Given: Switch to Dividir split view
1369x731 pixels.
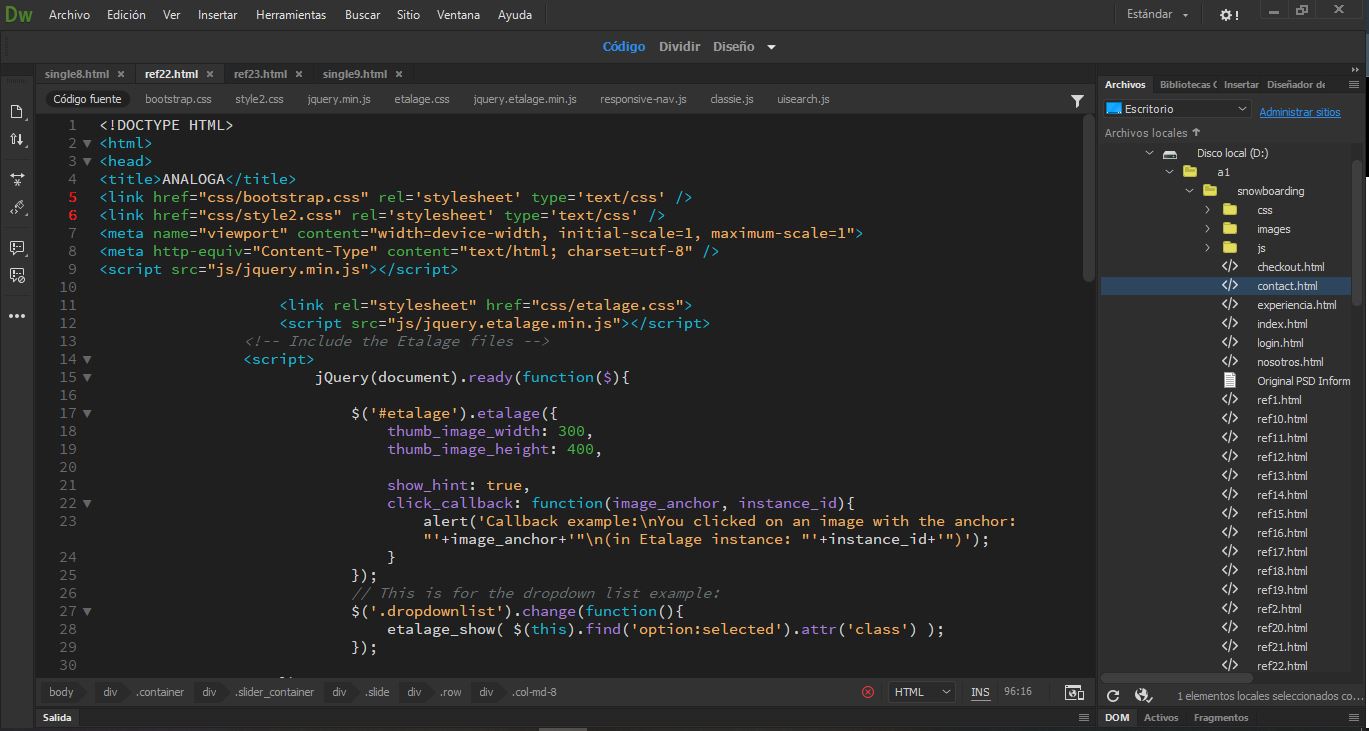Looking at the screenshot, I should coord(679,46).
